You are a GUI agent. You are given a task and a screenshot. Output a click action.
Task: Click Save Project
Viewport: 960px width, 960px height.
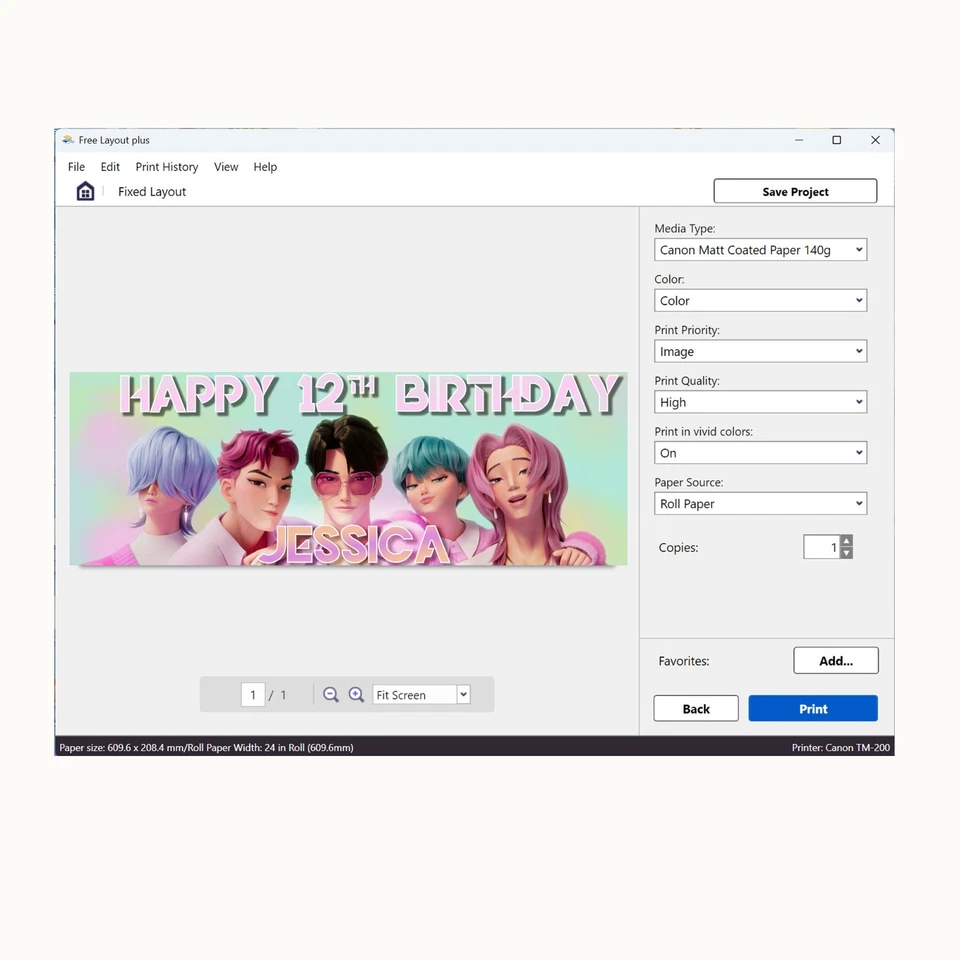click(x=795, y=190)
